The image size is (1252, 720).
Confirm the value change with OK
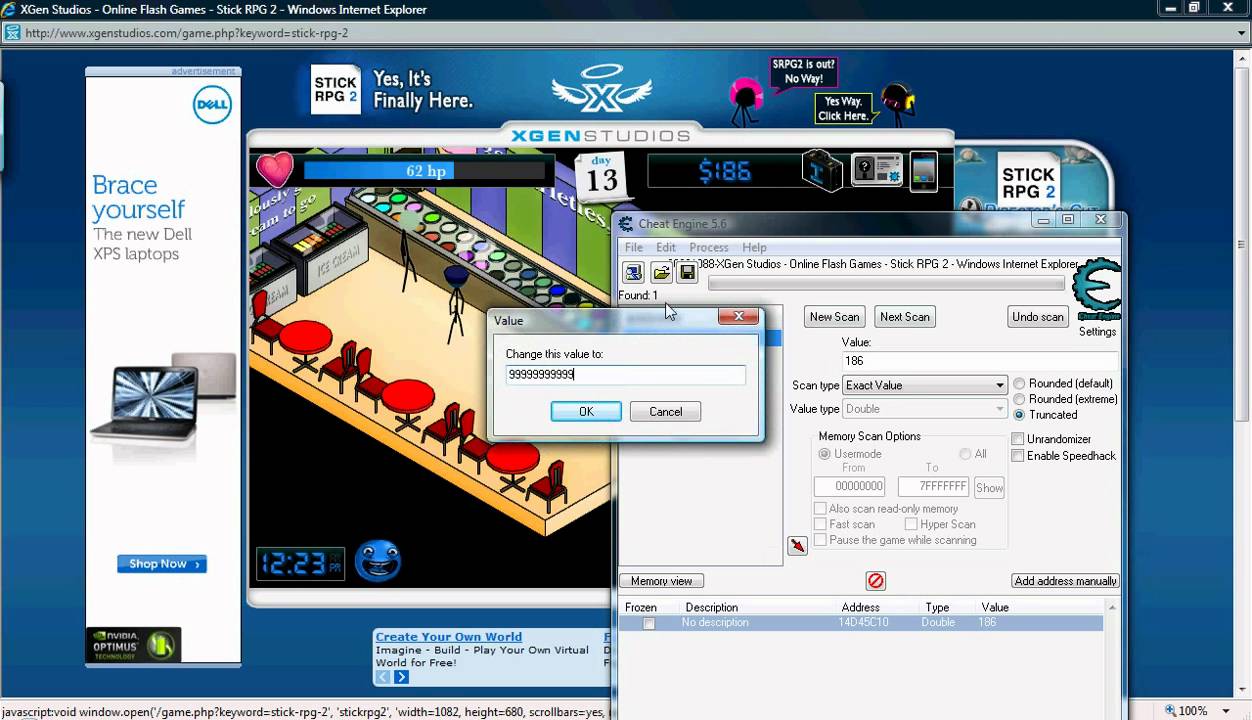pyautogui.click(x=586, y=412)
